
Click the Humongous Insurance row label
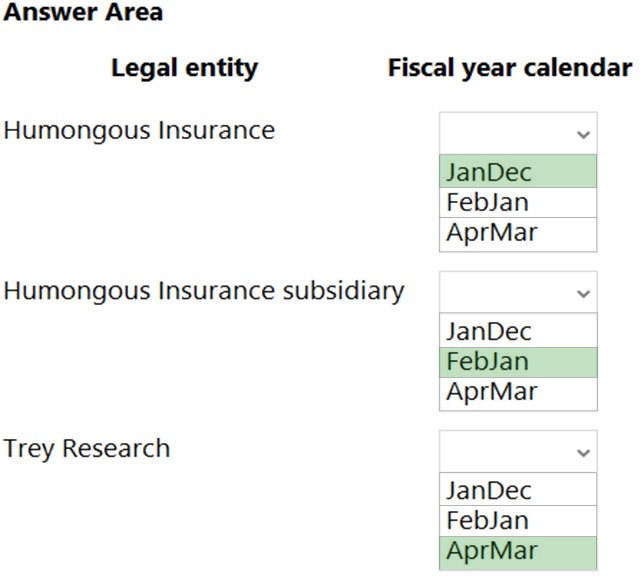pyautogui.click(x=139, y=131)
